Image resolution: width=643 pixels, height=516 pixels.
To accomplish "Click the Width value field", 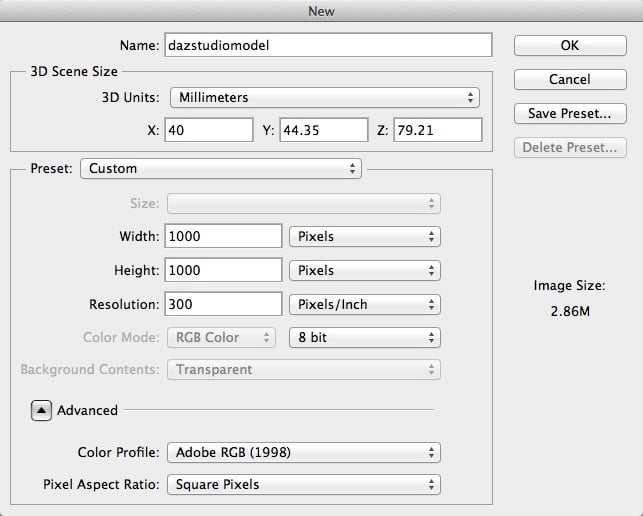I will pyautogui.click(x=223, y=237).
